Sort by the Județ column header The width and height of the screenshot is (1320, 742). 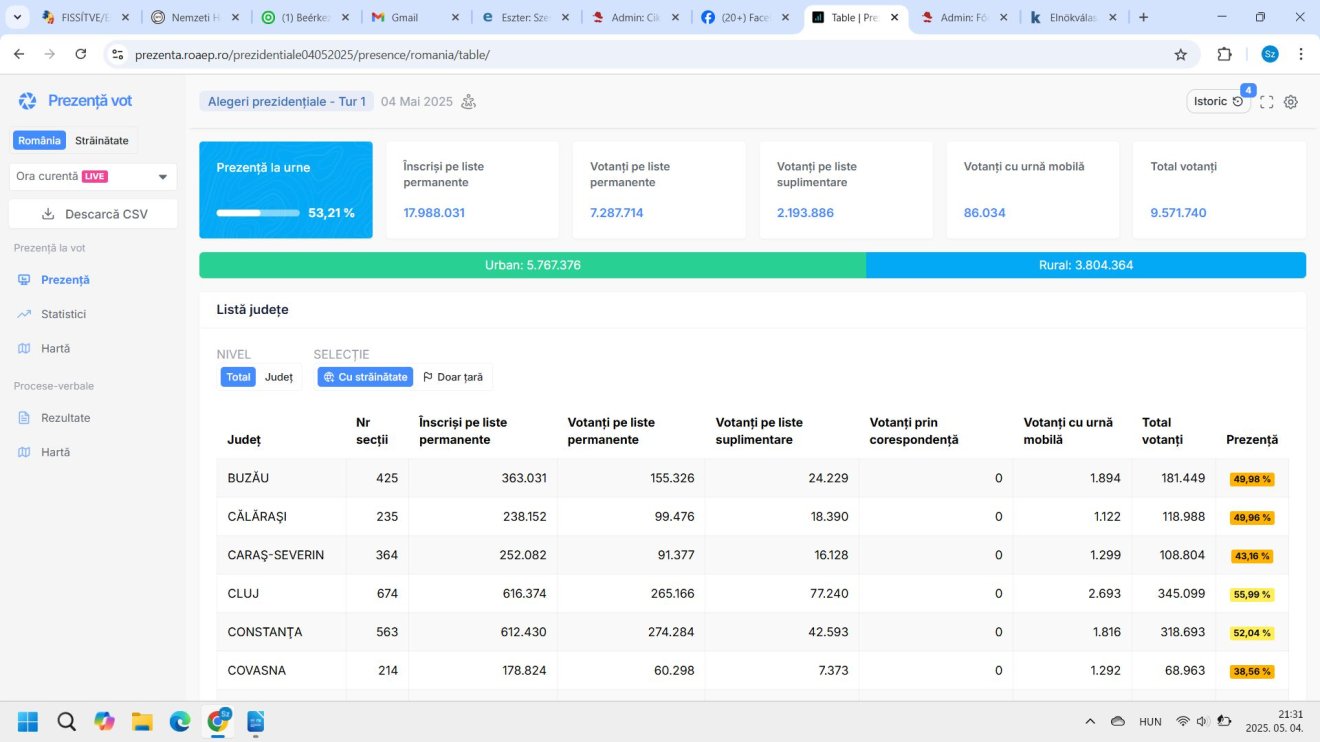point(244,440)
